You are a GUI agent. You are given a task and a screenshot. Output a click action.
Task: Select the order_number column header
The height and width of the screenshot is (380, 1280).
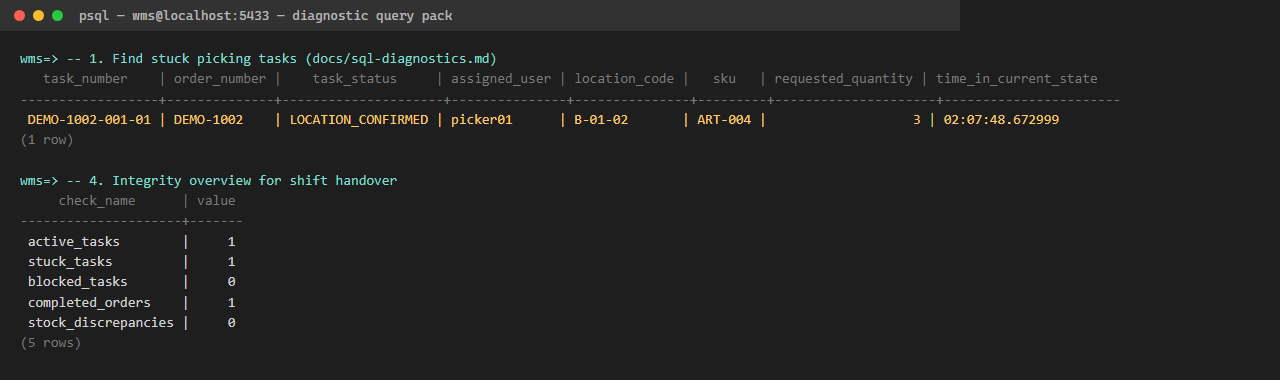coord(220,78)
